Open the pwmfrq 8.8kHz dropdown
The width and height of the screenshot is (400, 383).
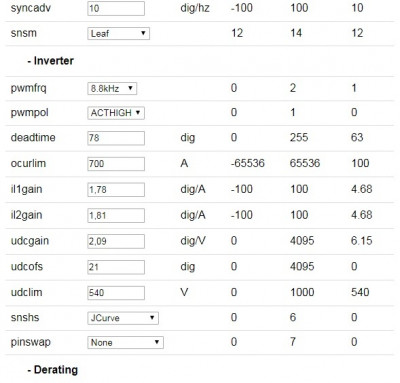[x=112, y=88]
